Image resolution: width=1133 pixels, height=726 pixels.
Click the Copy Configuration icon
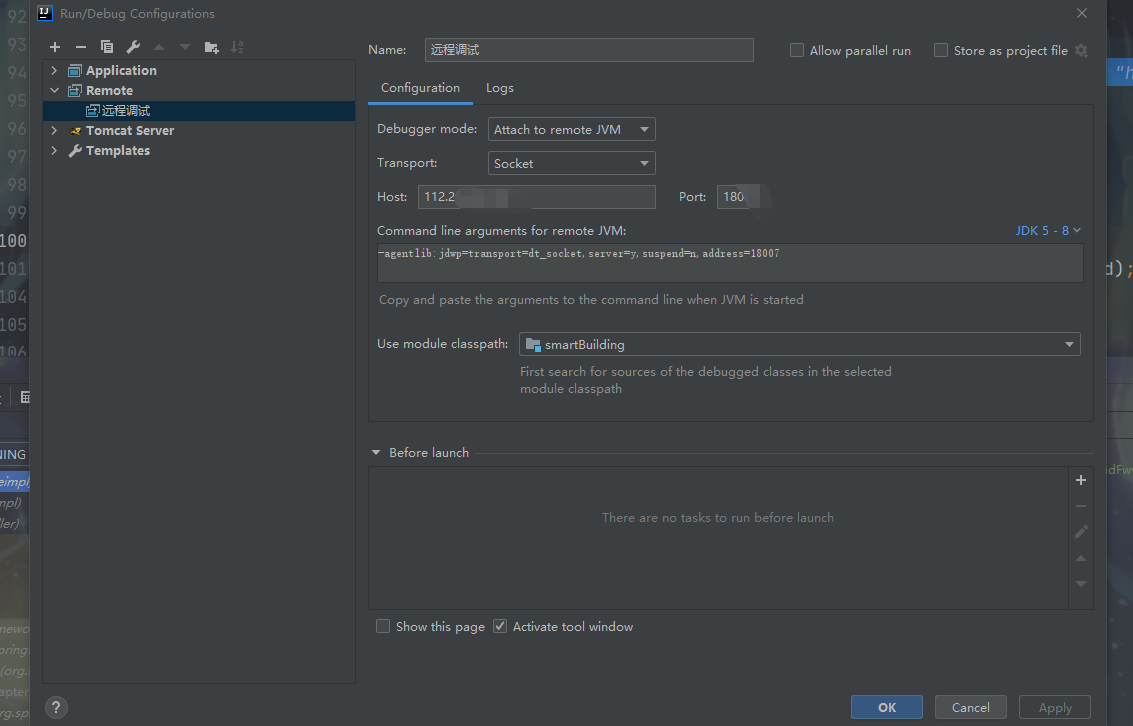pos(107,47)
